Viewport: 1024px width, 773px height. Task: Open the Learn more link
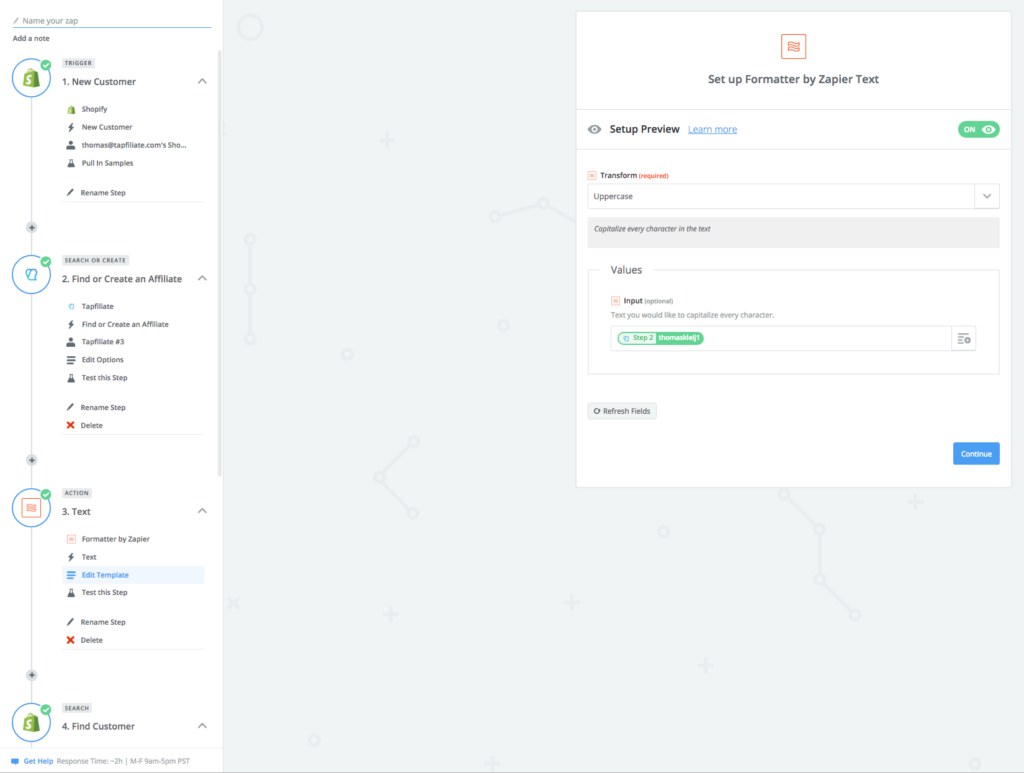712,129
